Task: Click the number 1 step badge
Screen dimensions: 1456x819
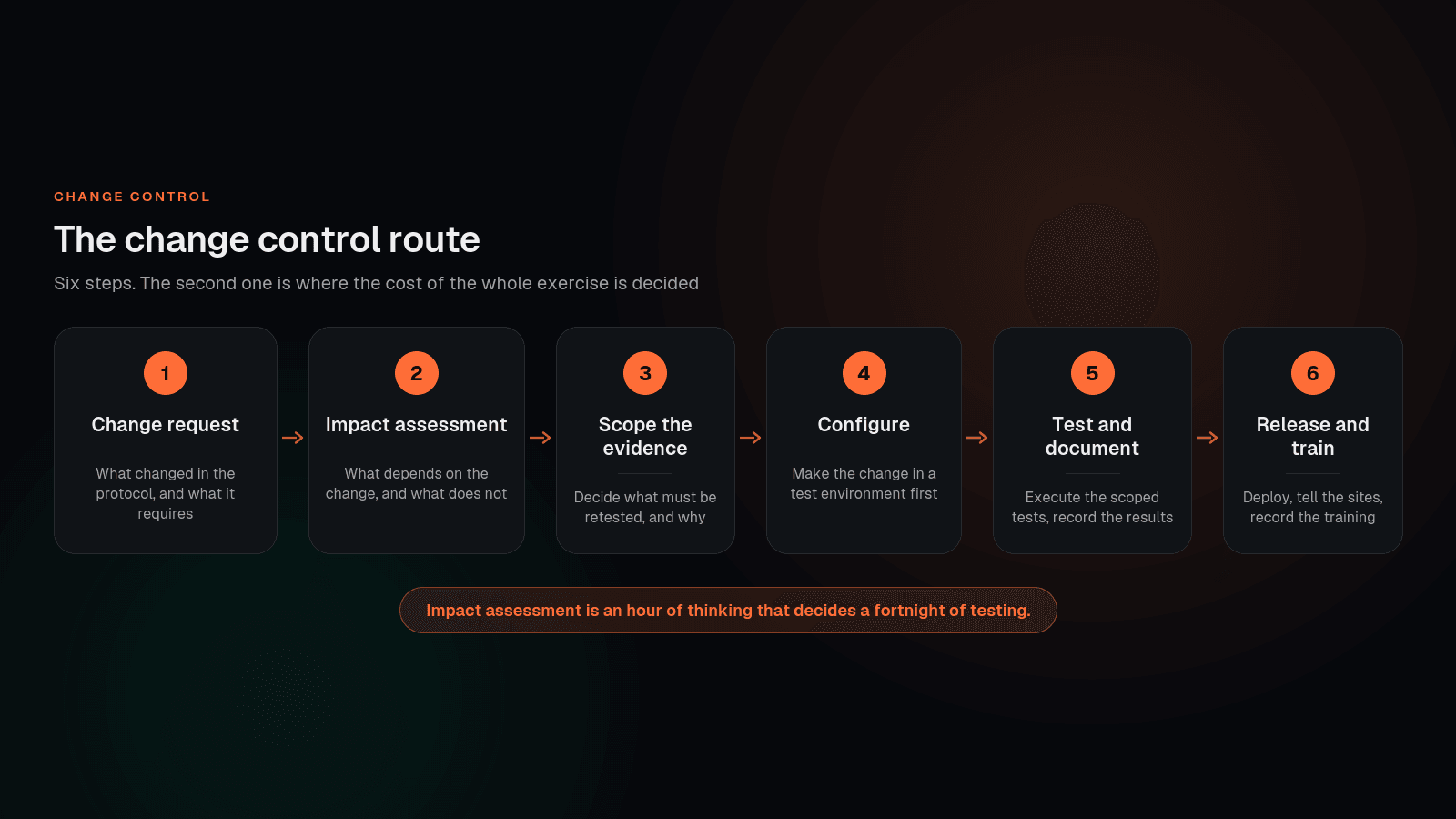Action: tap(166, 373)
